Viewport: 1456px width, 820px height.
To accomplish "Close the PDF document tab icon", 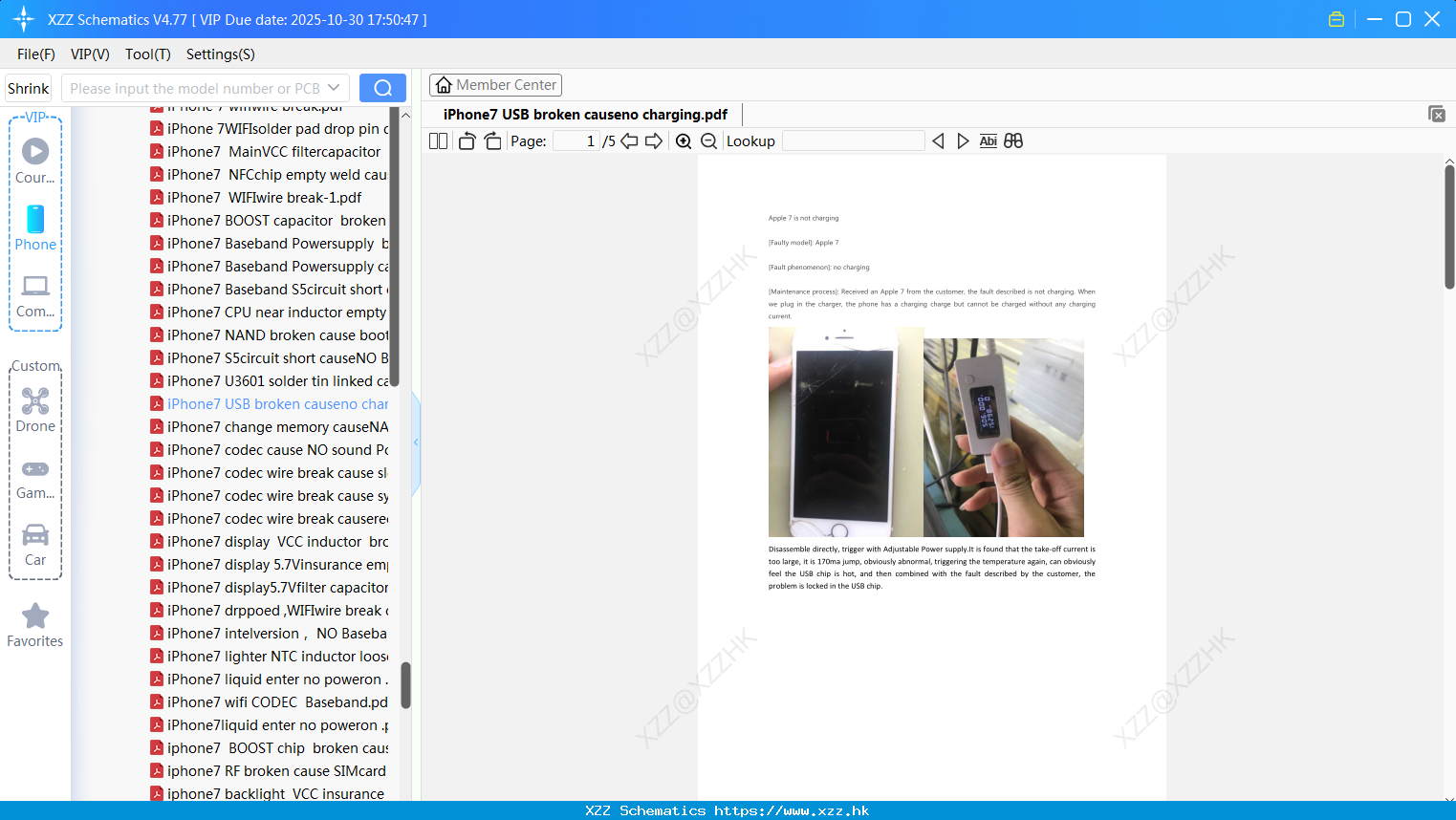I will (1437, 114).
